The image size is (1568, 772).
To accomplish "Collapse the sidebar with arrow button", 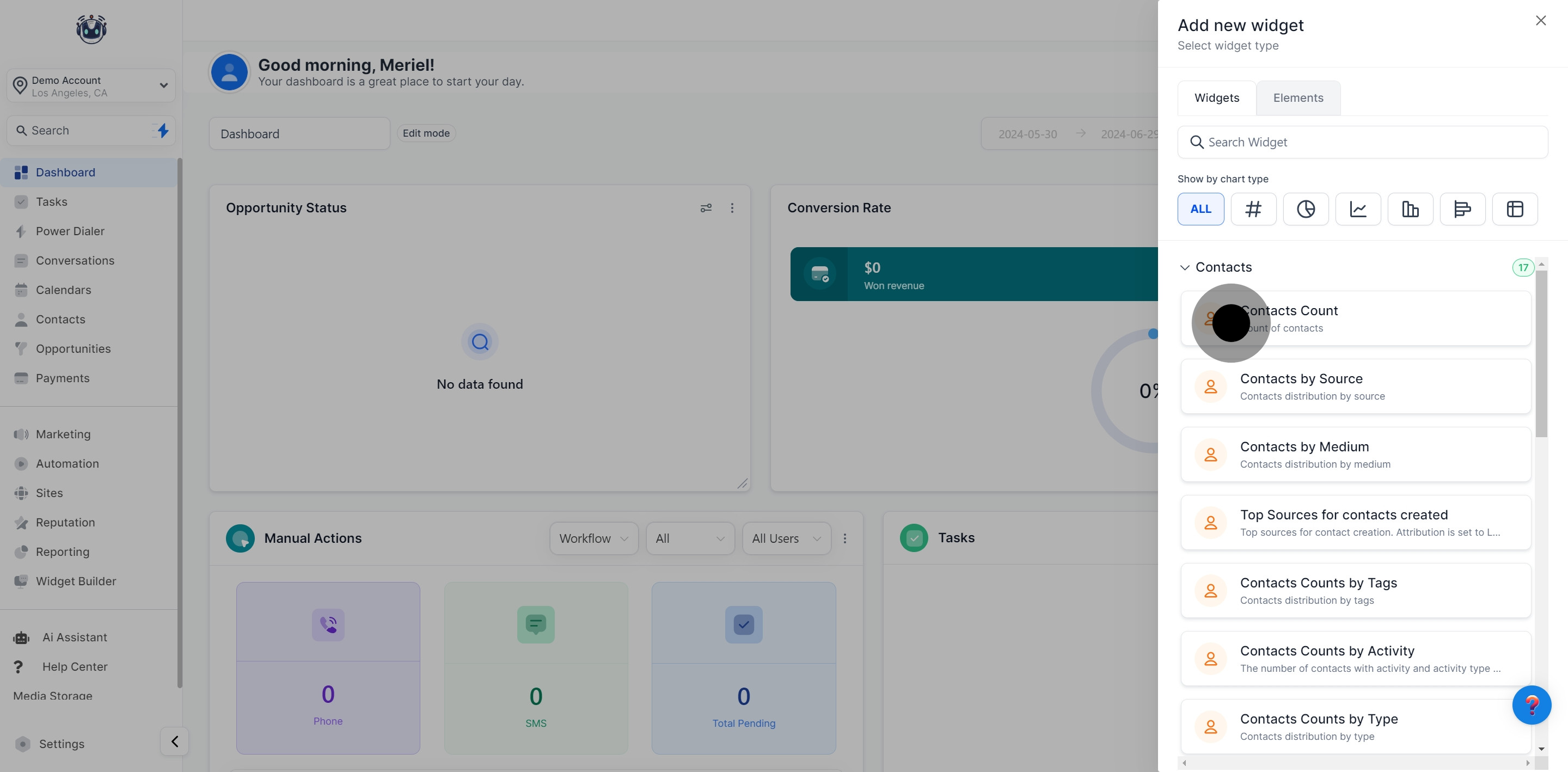I will point(175,741).
